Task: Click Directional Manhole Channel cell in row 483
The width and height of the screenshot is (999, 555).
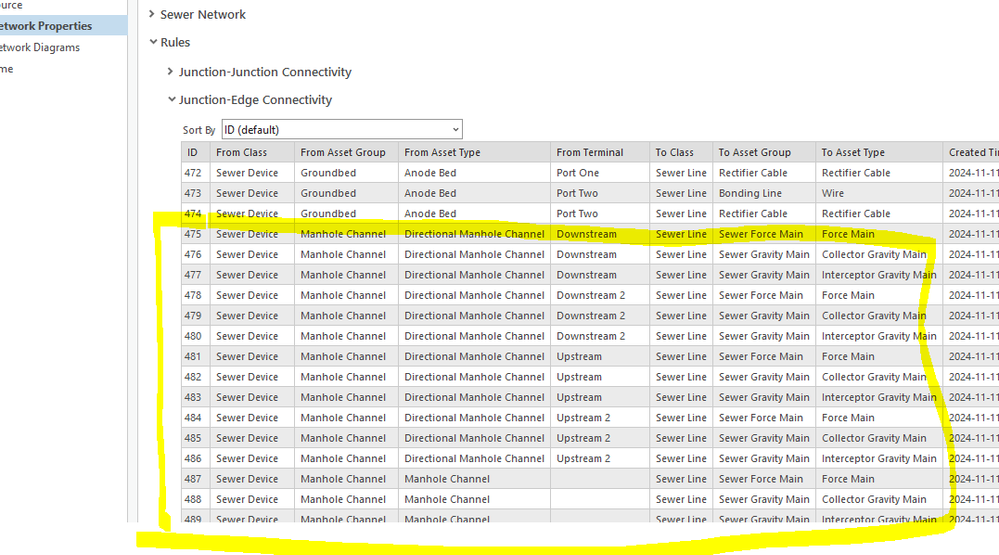Action: [474, 397]
